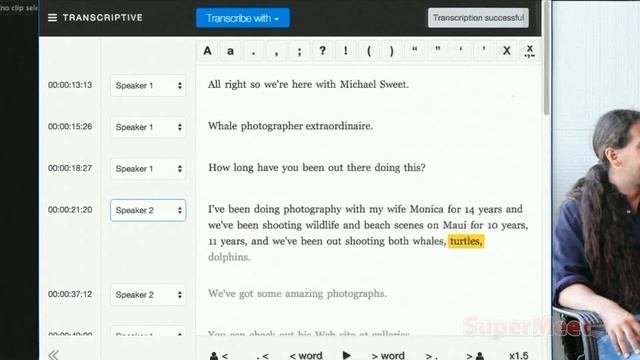Click the highlighted word turtles
Screen dimensions: 640x360
point(466,241)
